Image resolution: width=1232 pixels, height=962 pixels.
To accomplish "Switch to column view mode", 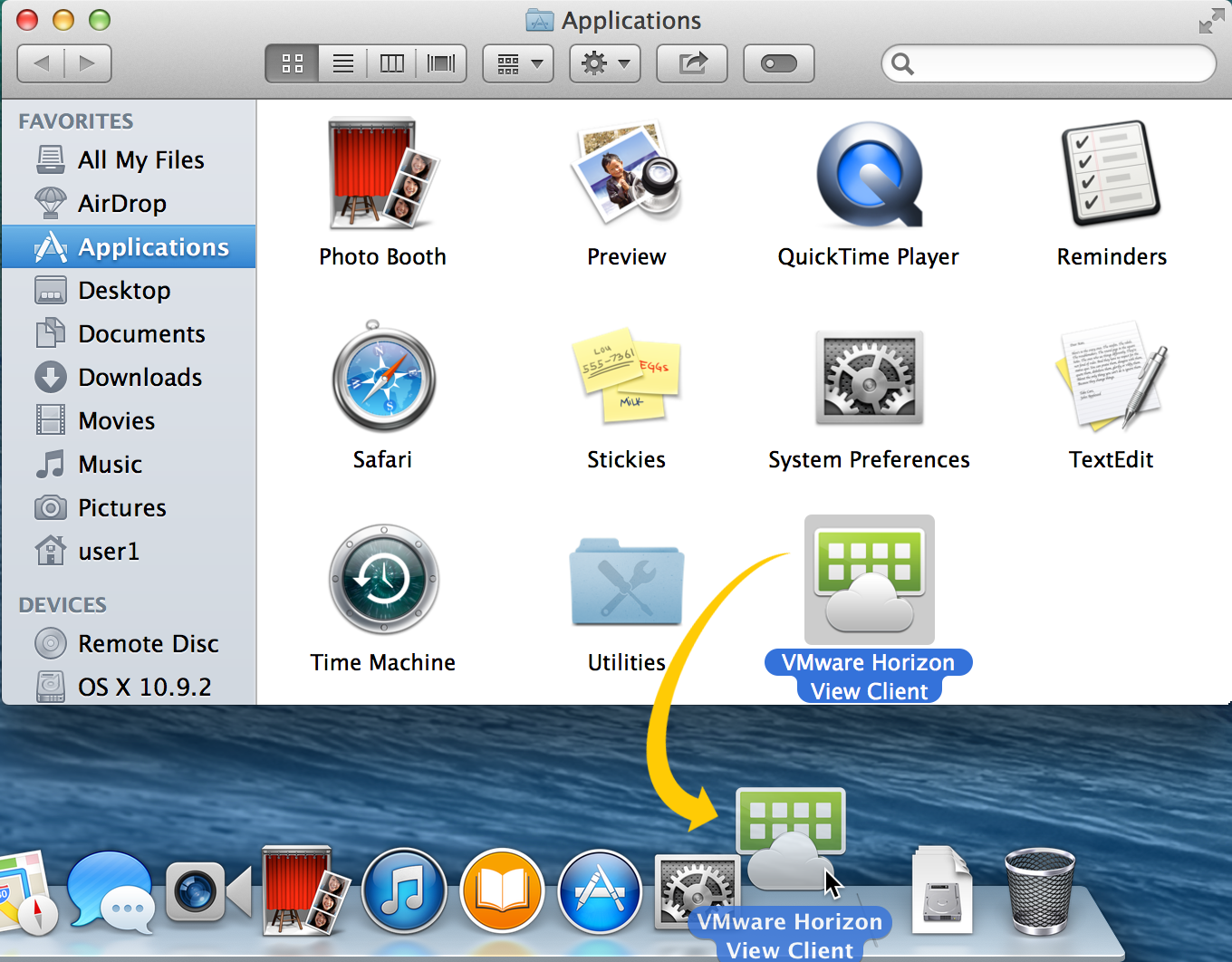I will (391, 63).
